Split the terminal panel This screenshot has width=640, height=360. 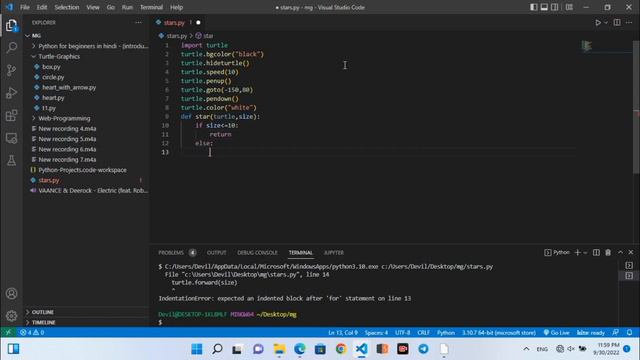[x=596, y=253]
